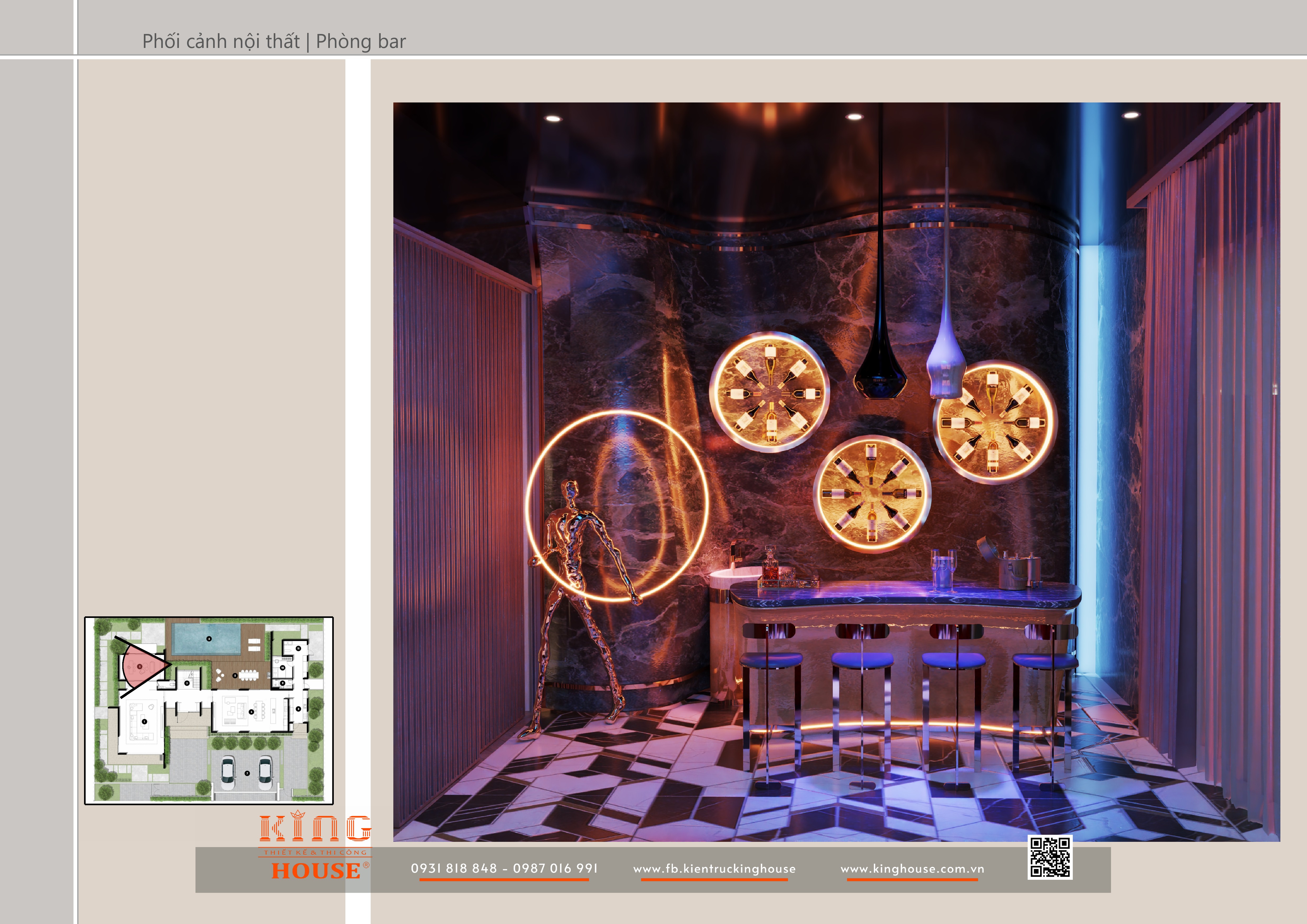
Task: Click the heading "Phối cảnh nội thất | Phòng bar"
Action: coord(274,42)
